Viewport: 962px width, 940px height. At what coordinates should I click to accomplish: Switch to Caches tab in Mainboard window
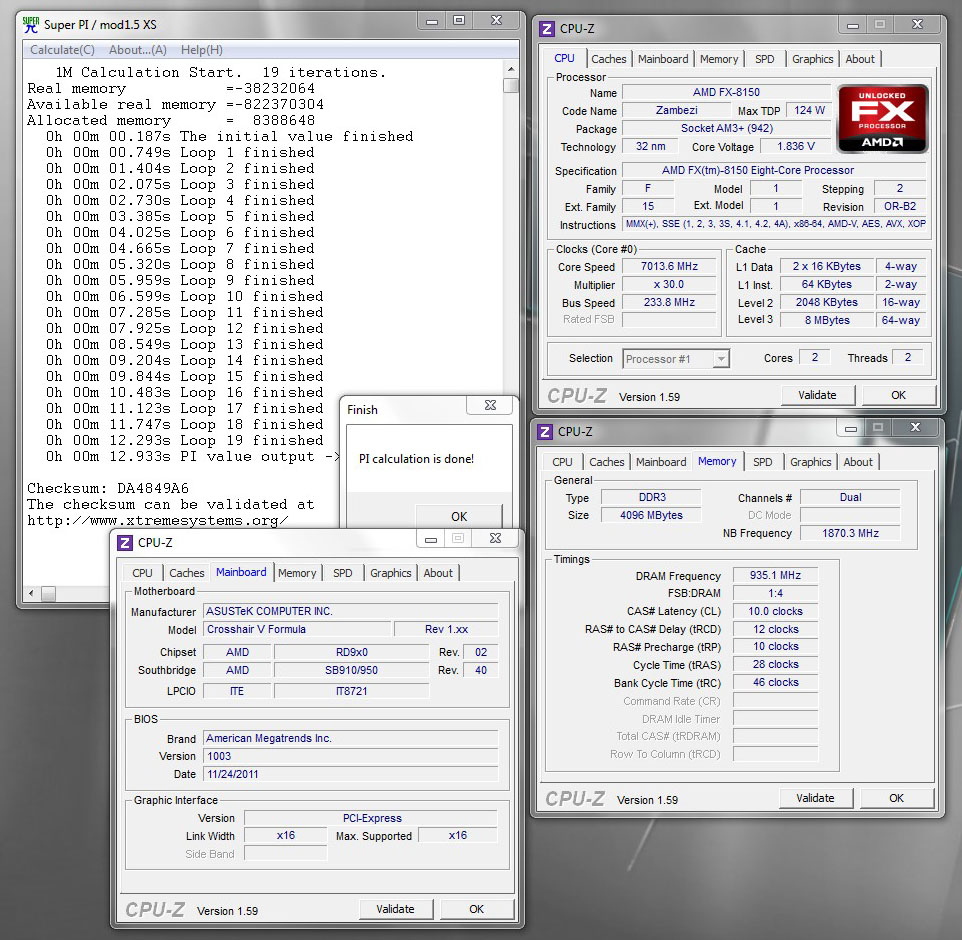tap(187, 573)
